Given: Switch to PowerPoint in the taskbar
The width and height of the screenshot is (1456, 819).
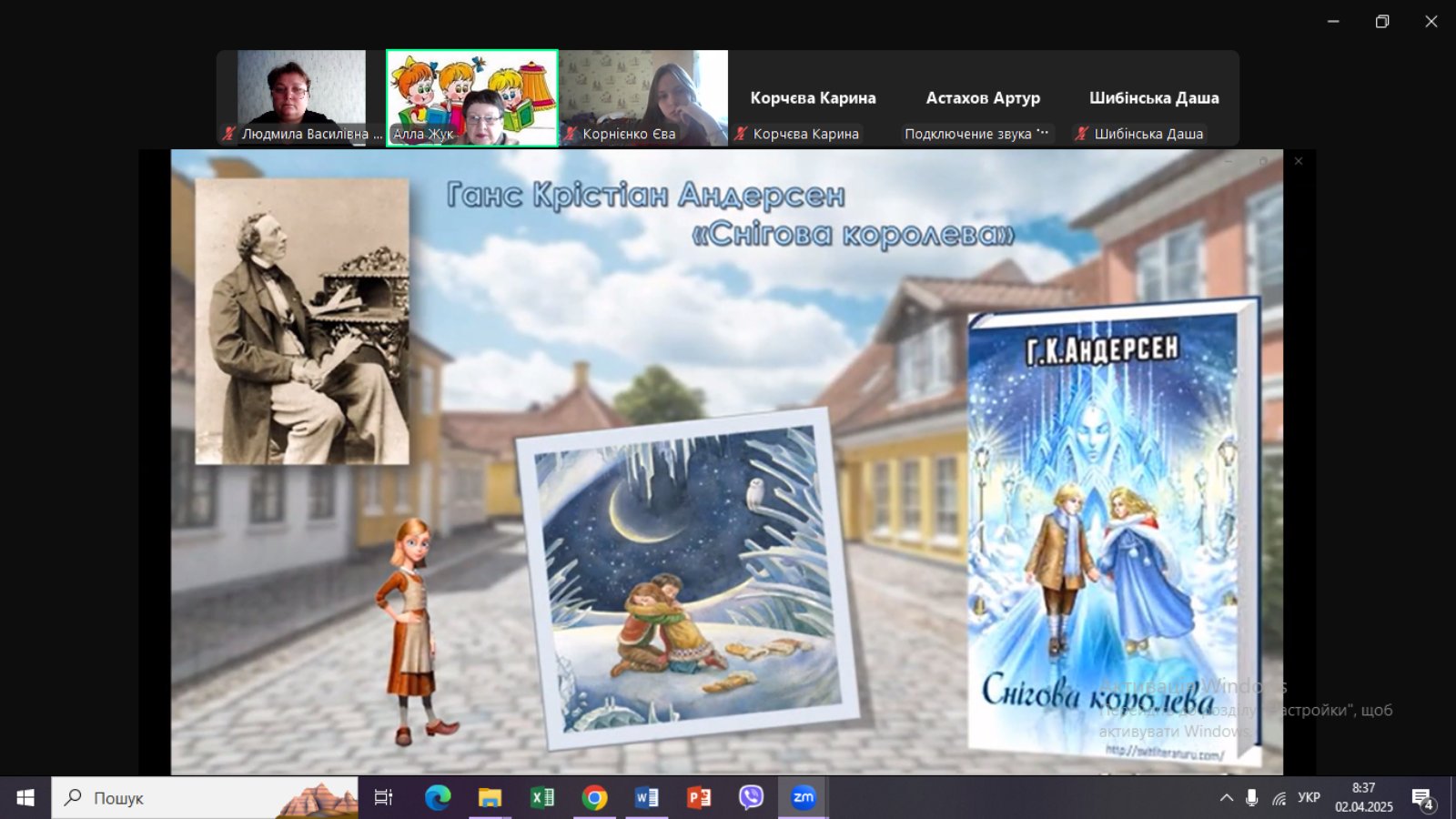Looking at the screenshot, I should (x=699, y=798).
